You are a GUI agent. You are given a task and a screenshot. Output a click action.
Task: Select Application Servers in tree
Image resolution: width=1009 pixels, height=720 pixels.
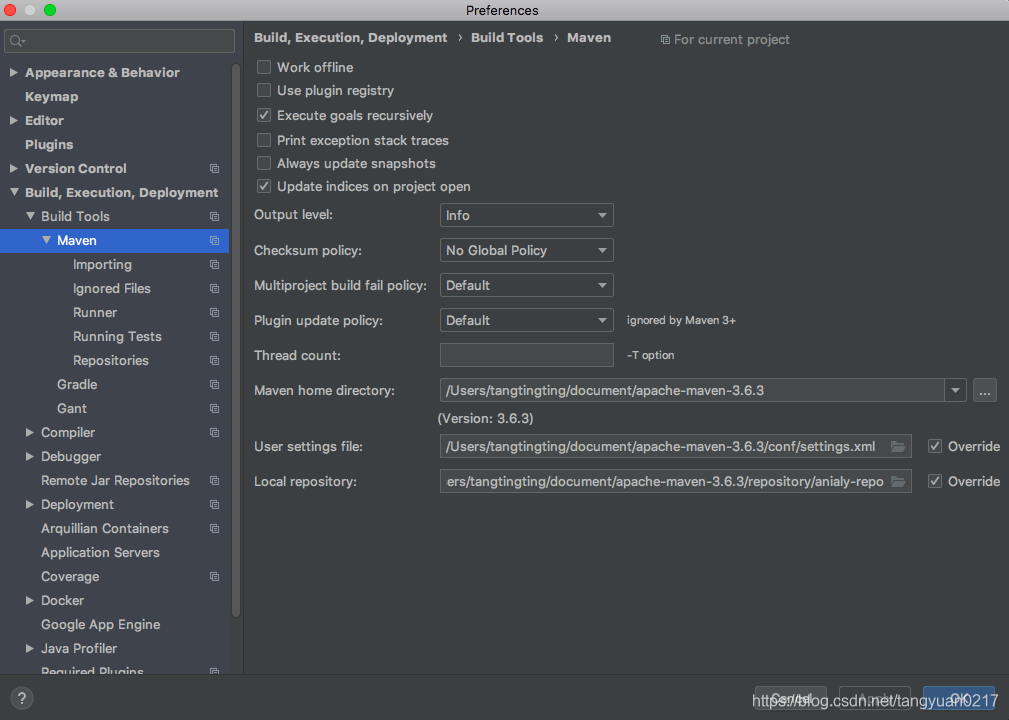100,553
